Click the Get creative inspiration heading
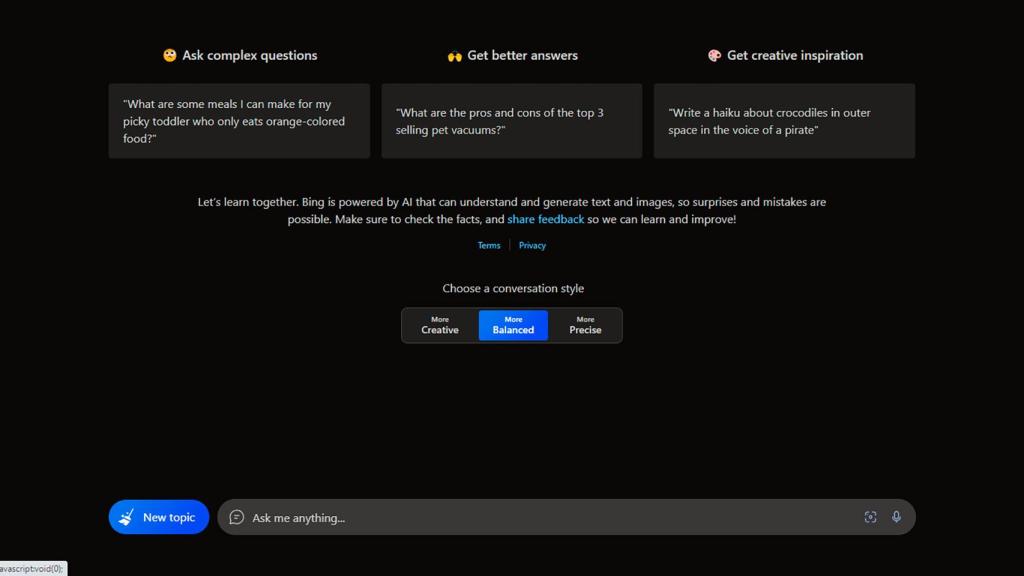 (x=795, y=56)
